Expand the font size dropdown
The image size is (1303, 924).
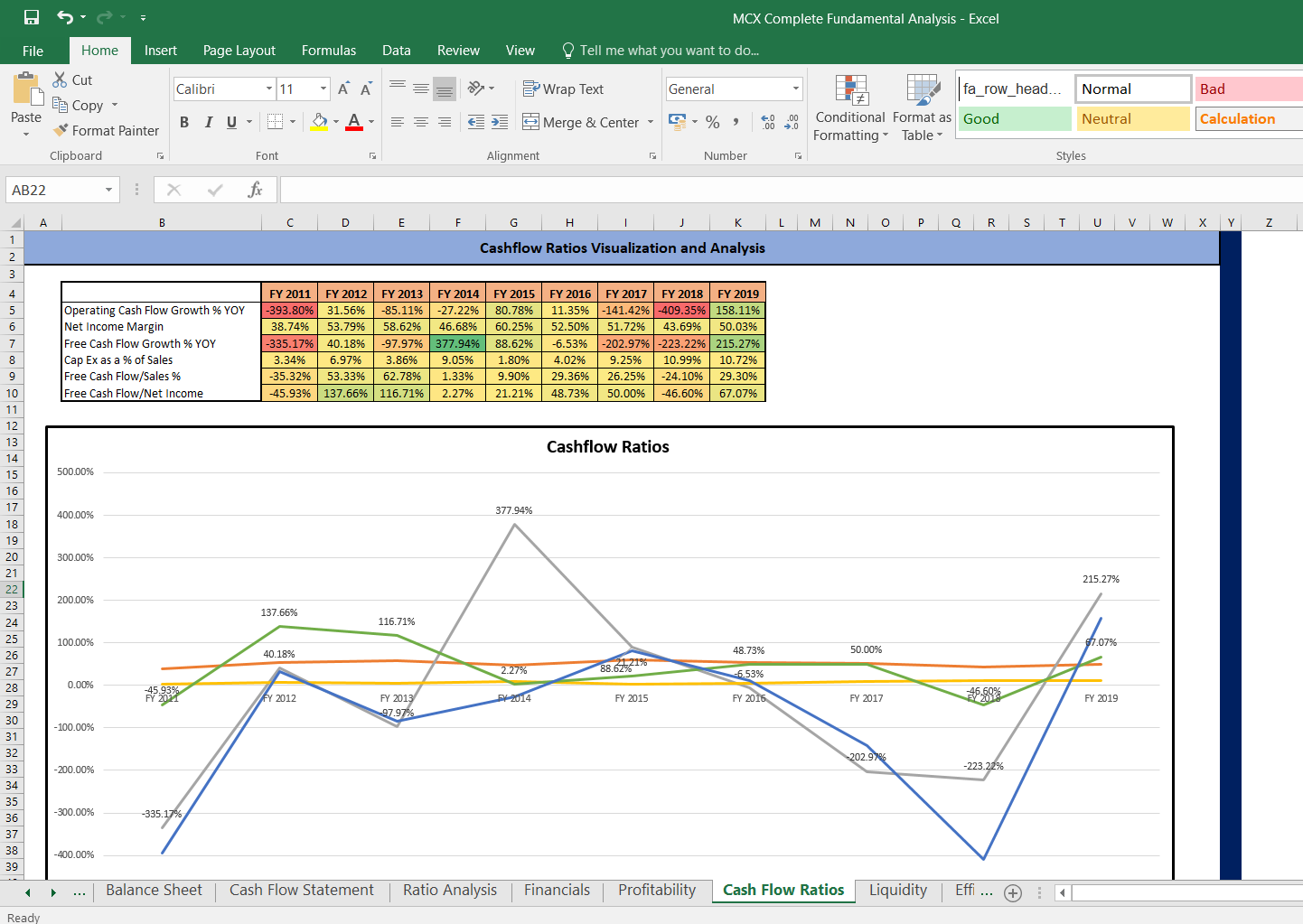pos(323,89)
